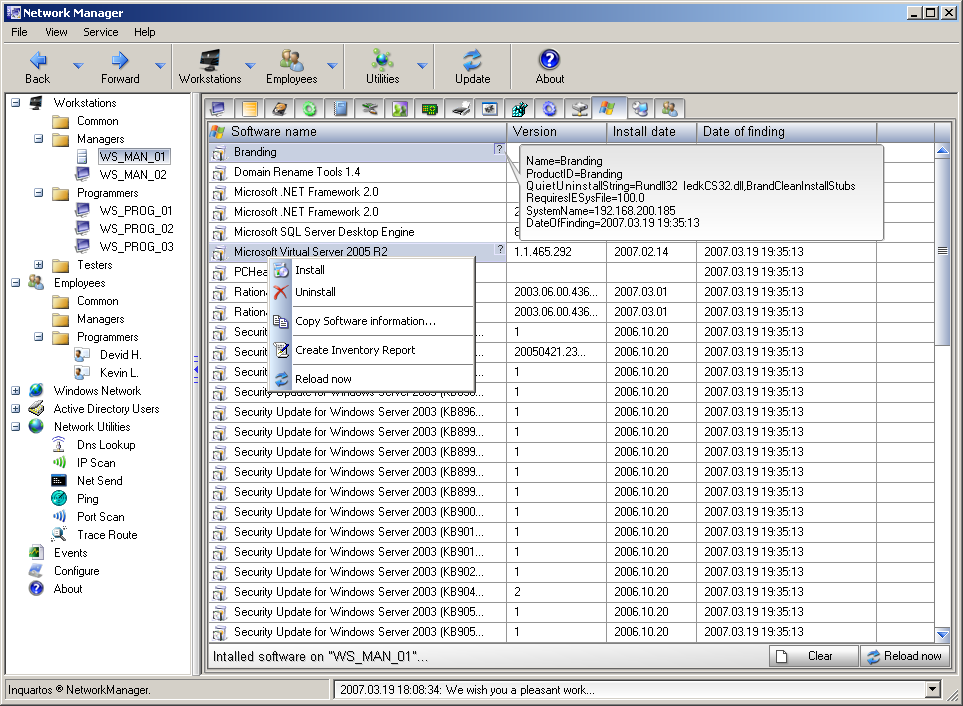Click the question mark on Branding row

click(499, 149)
